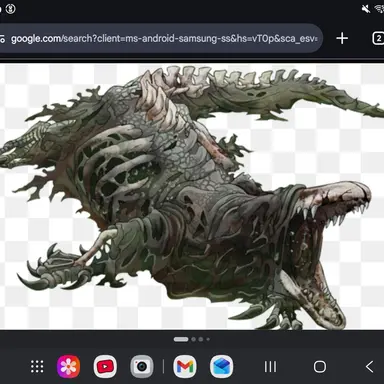Screen dimensions: 384x384
Task: Show recent apps with three-bar button
Action: coord(270,367)
